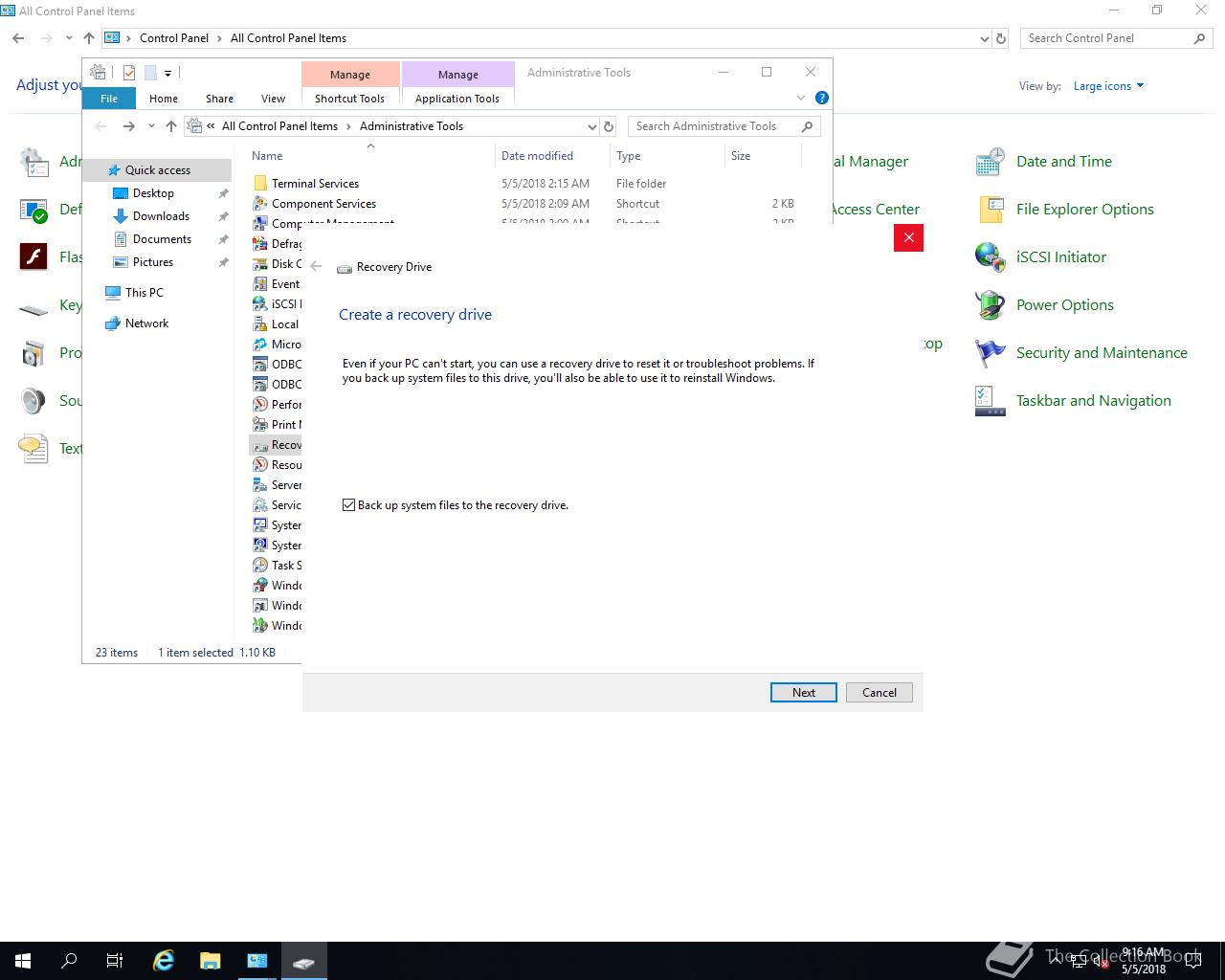This screenshot has height=980, width=1225.
Task: Open the File menu in Administrative Tools
Action: click(109, 99)
